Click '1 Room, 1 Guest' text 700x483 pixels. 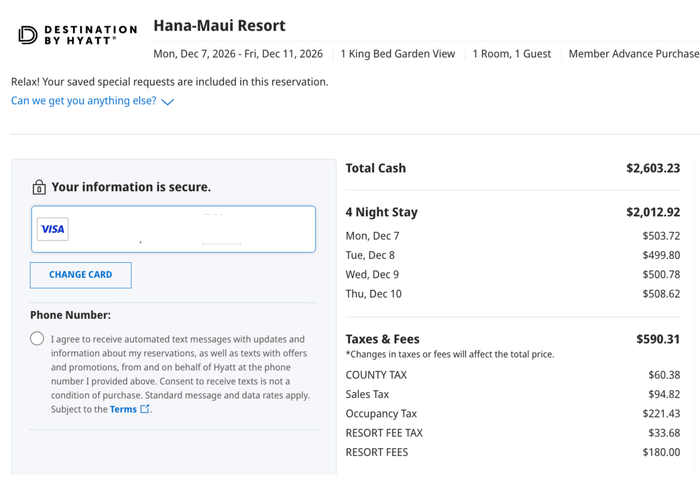coord(512,54)
